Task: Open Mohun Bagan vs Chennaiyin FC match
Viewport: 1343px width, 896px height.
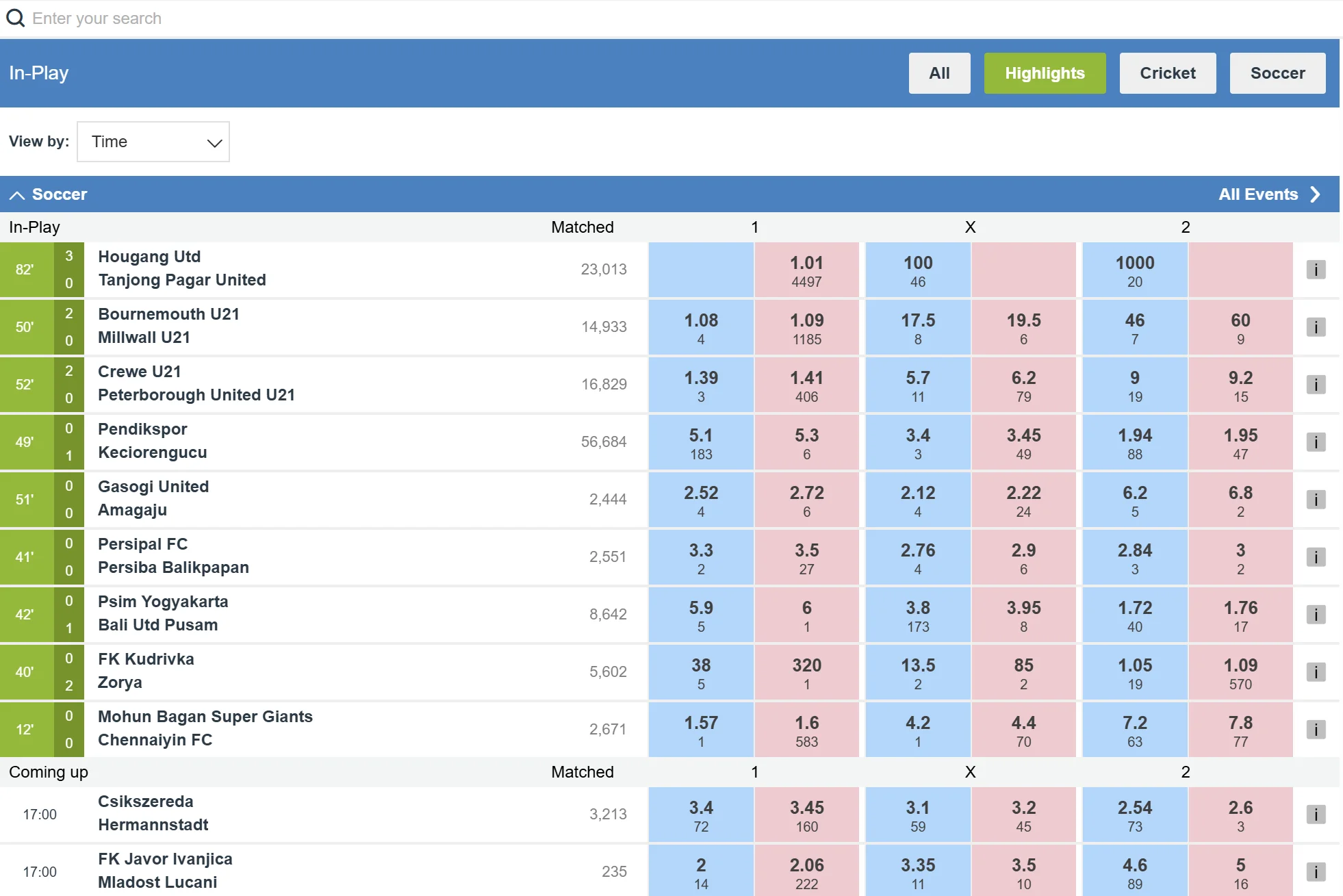Action: 205,728
